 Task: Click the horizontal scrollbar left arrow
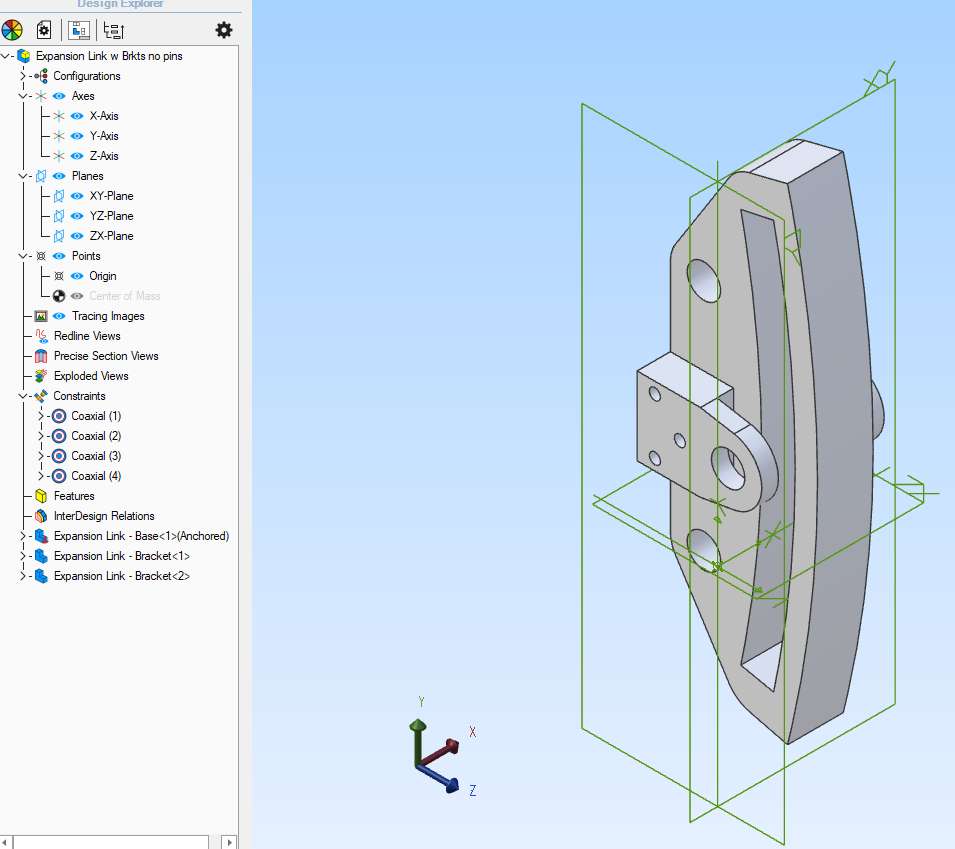(5, 842)
